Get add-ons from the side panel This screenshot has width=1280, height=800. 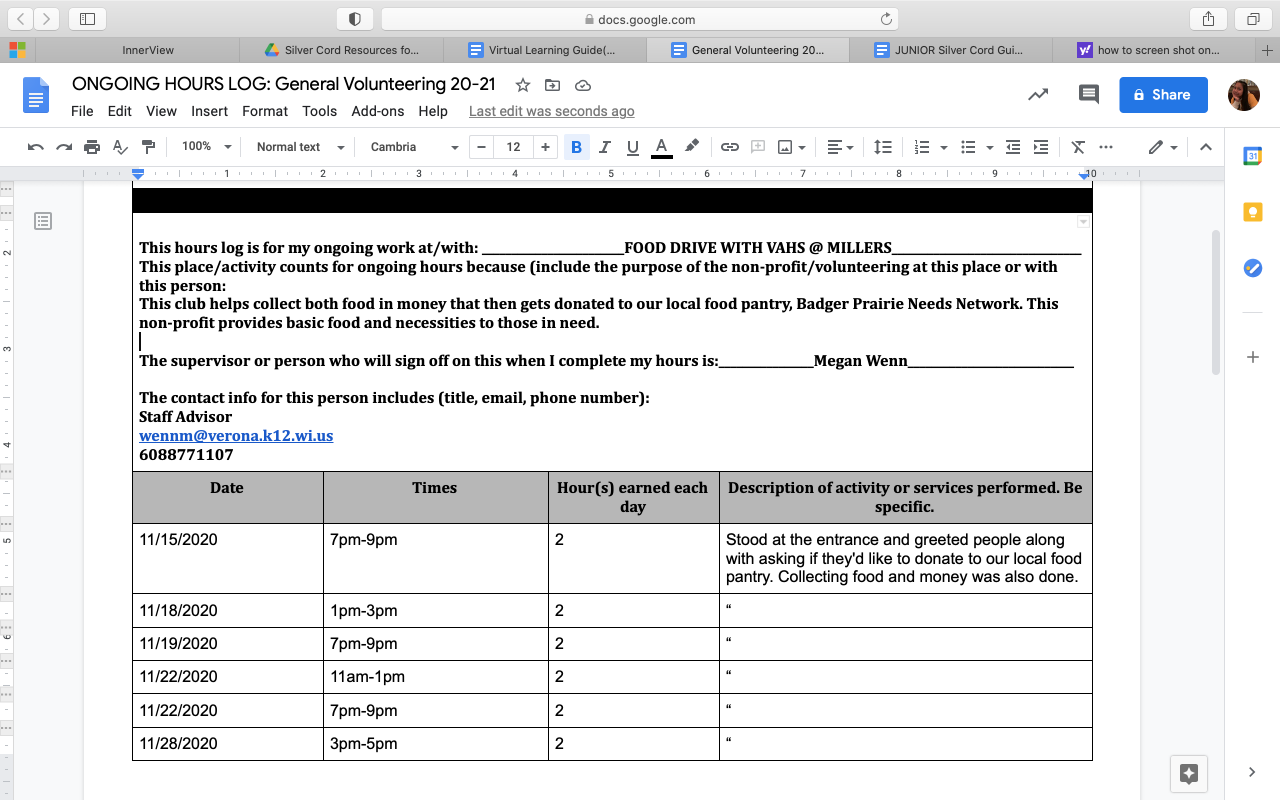coord(1252,357)
